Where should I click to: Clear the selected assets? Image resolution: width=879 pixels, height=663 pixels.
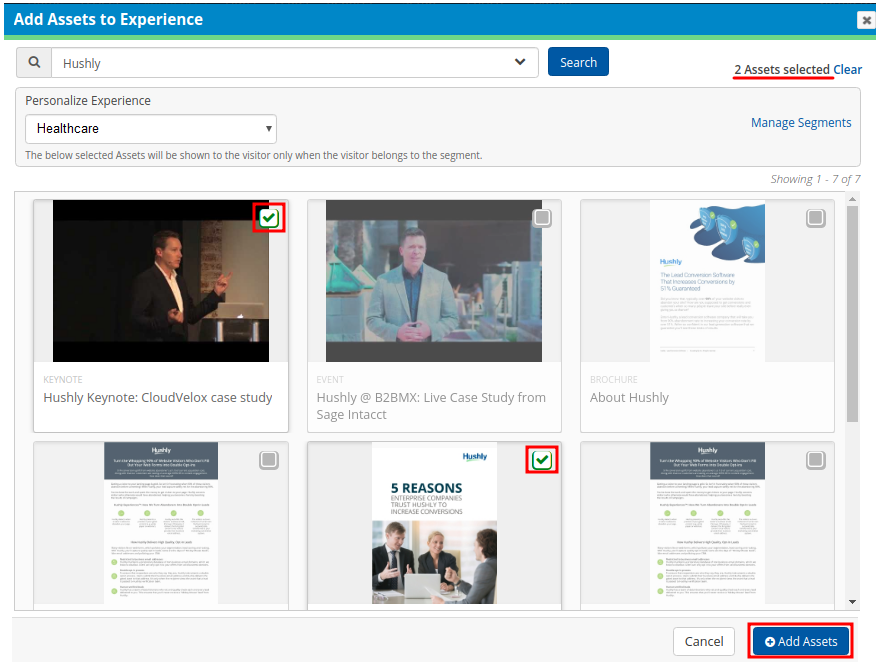(x=847, y=69)
